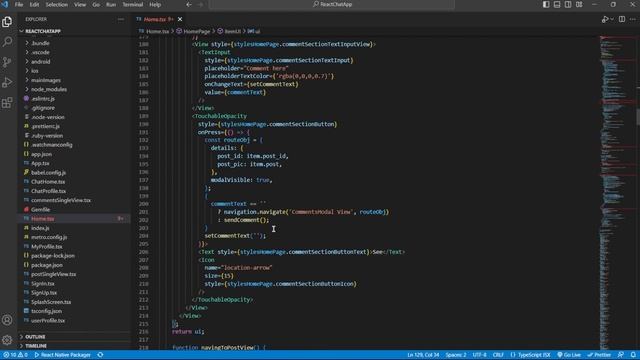
Task: Open the Selection menu
Action: point(56,4)
